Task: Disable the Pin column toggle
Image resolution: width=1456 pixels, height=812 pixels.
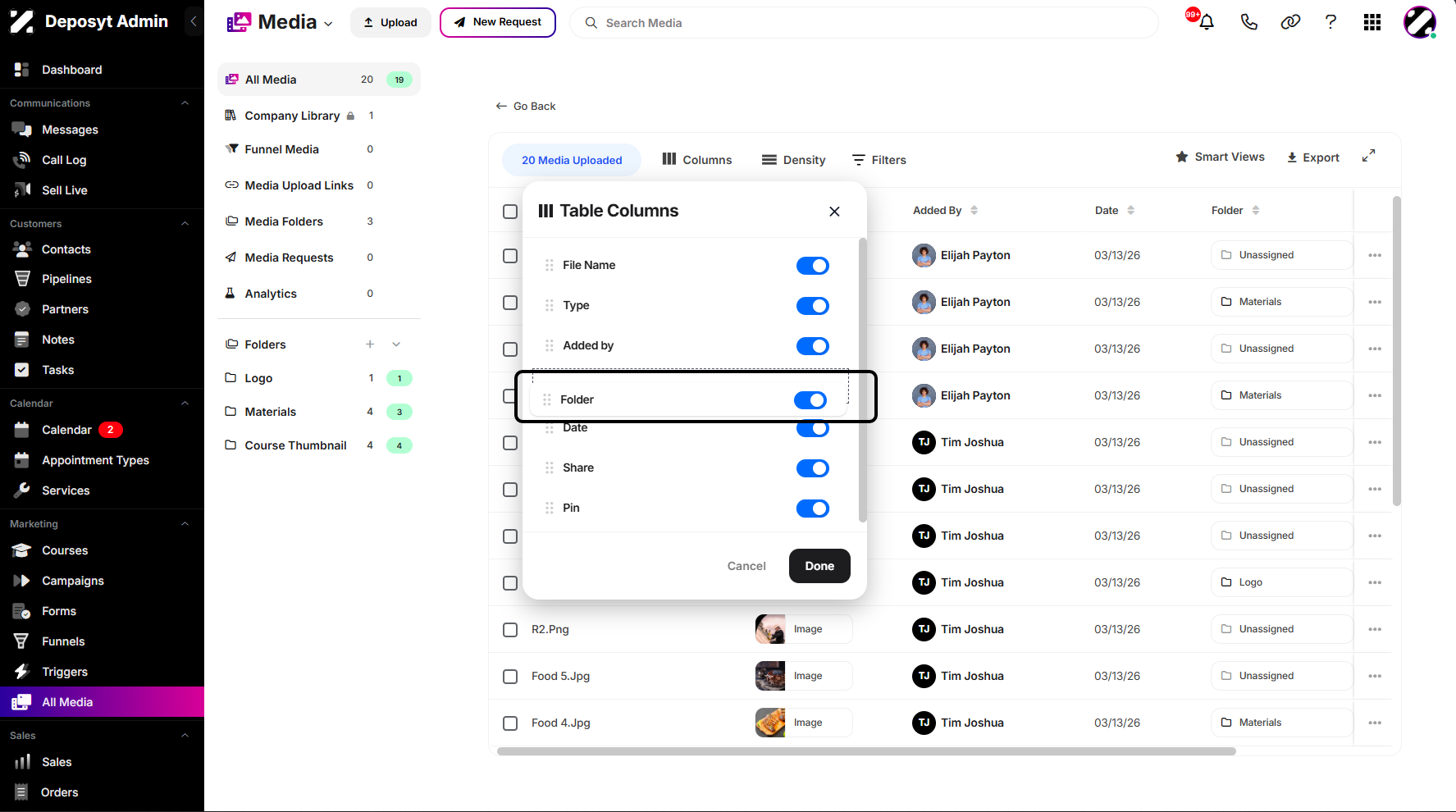Action: pyautogui.click(x=813, y=509)
